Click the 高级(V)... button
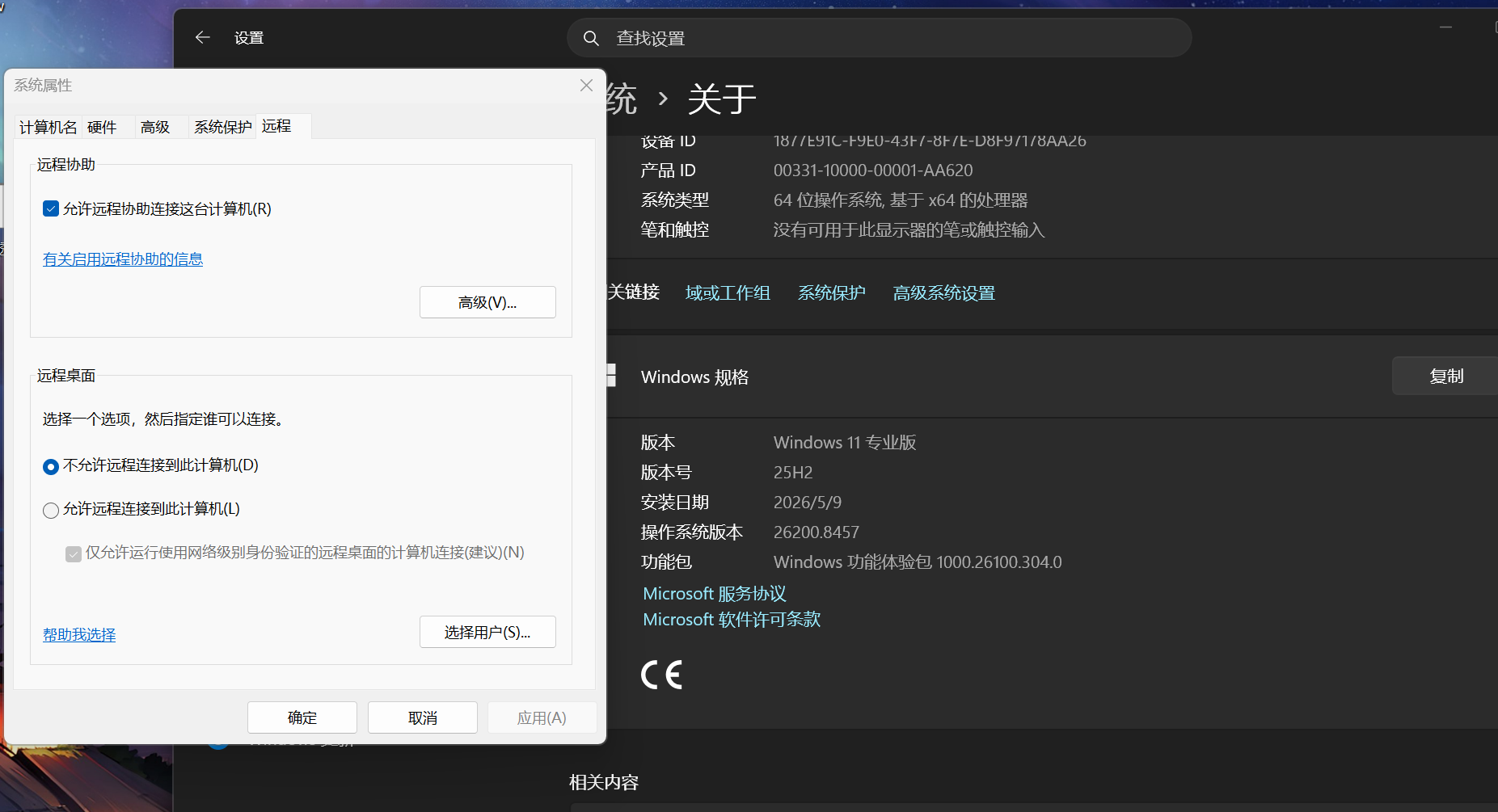This screenshot has width=1498, height=812. (x=487, y=302)
